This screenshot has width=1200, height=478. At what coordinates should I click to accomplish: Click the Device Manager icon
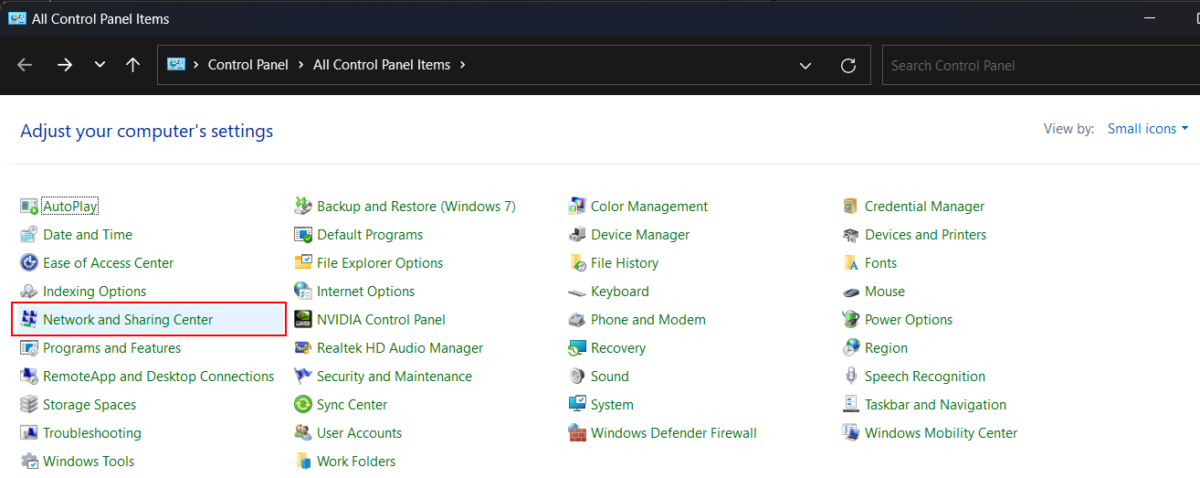pos(577,235)
